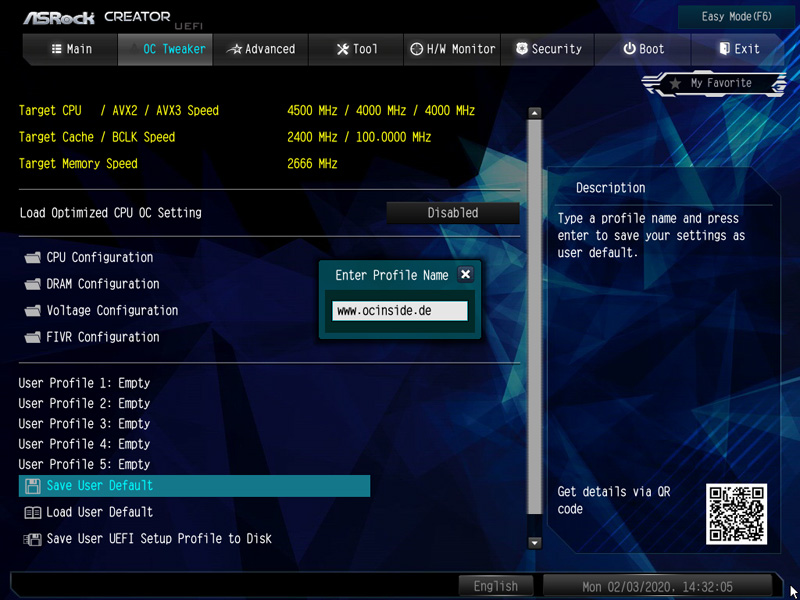Screen dimensions: 800x600
Task: Select User Profile 5: Empty
Action: [84, 465]
